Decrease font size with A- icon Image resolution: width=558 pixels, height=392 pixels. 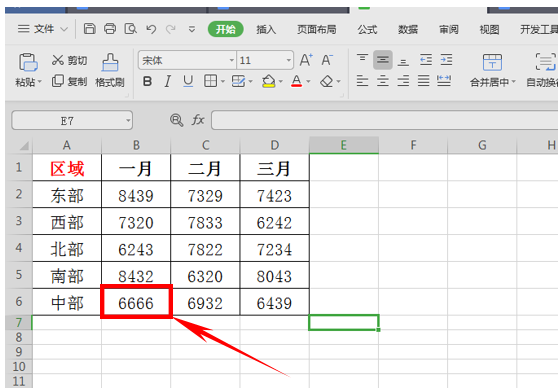pos(327,60)
